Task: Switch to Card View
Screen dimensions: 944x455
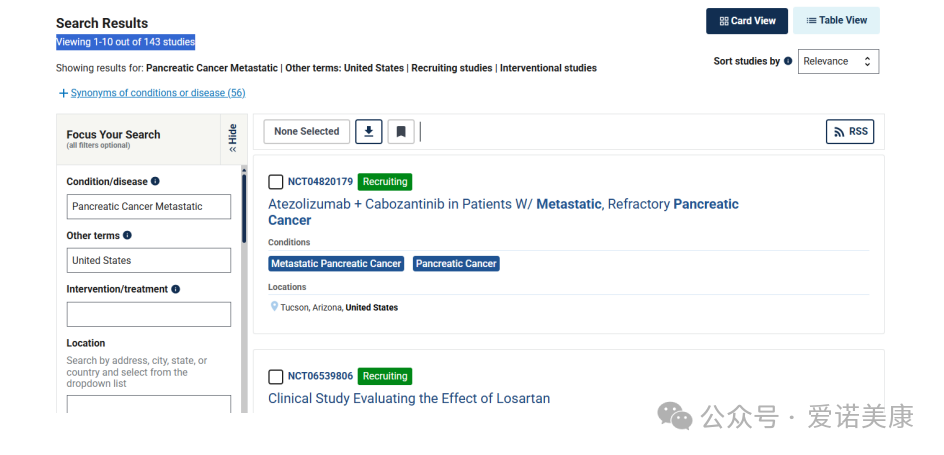Action: tap(747, 20)
